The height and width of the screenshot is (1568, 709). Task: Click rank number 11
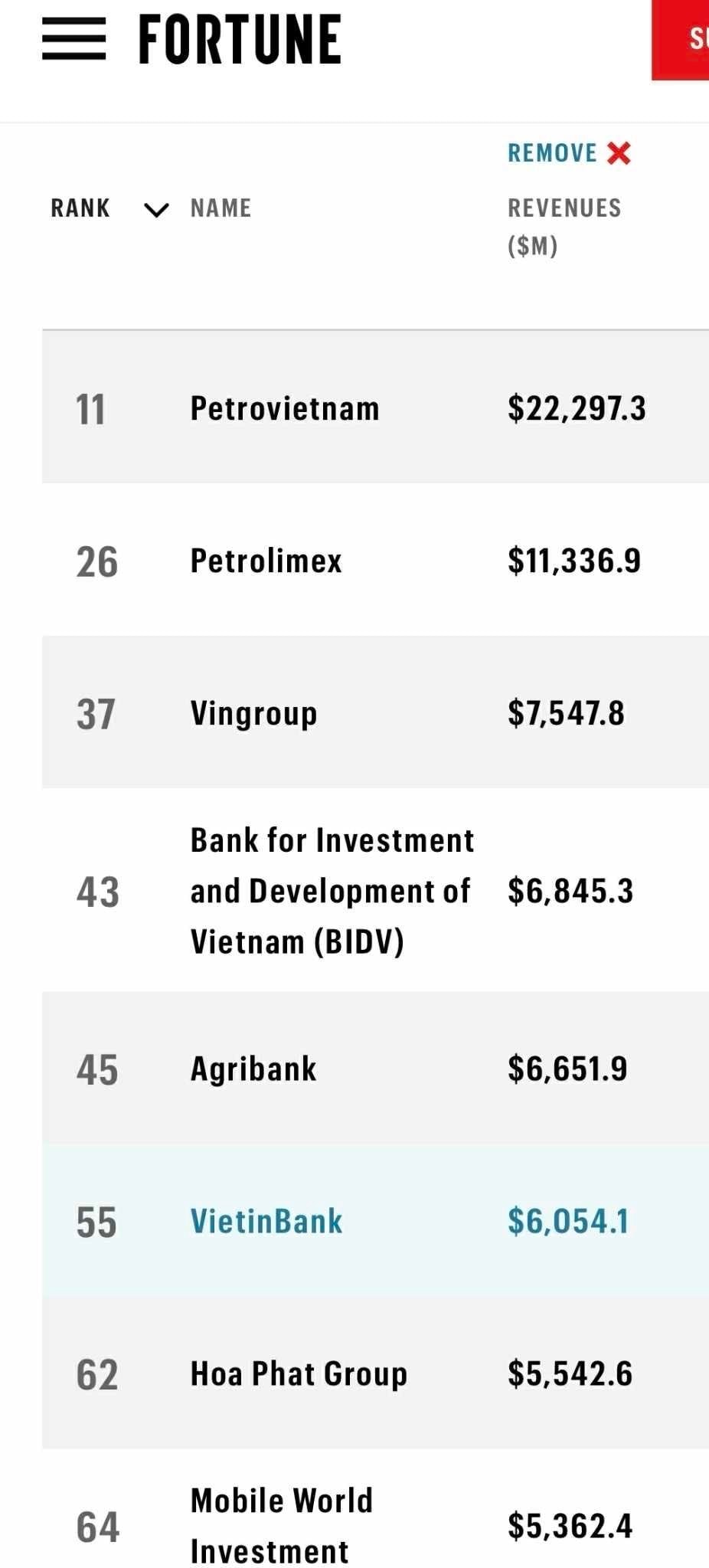click(90, 409)
